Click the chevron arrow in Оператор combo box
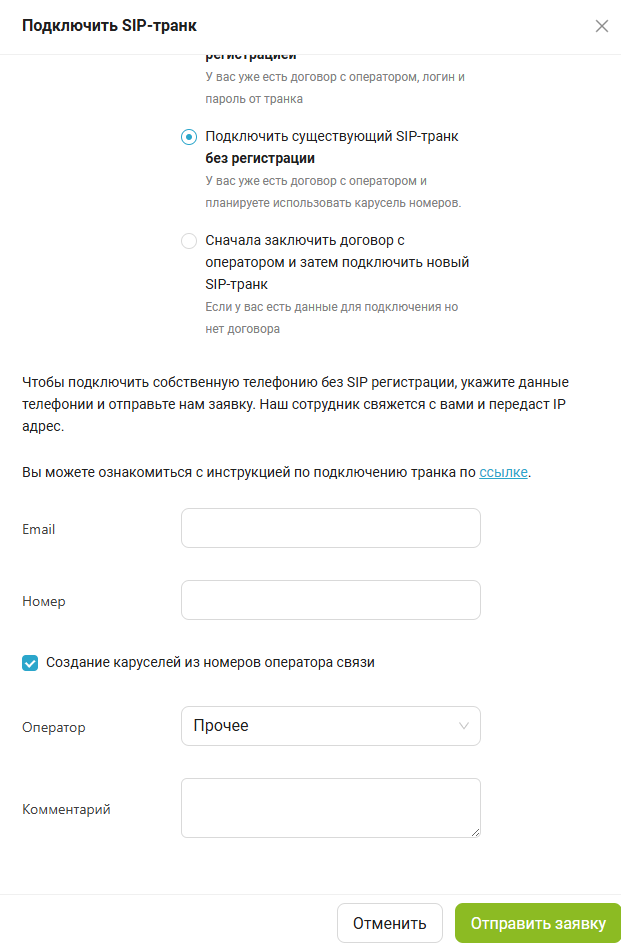The height and width of the screenshot is (945, 621). (463, 726)
